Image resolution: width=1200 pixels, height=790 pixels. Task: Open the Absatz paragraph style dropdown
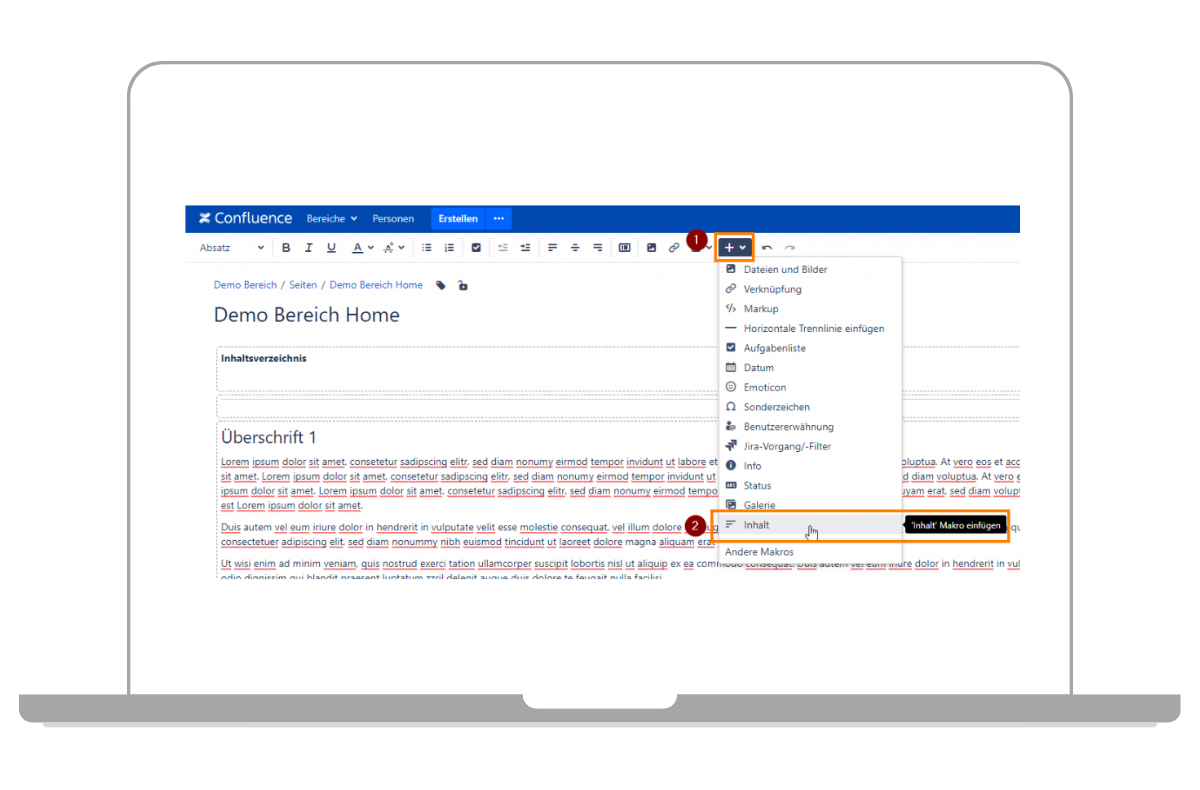(x=232, y=248)
